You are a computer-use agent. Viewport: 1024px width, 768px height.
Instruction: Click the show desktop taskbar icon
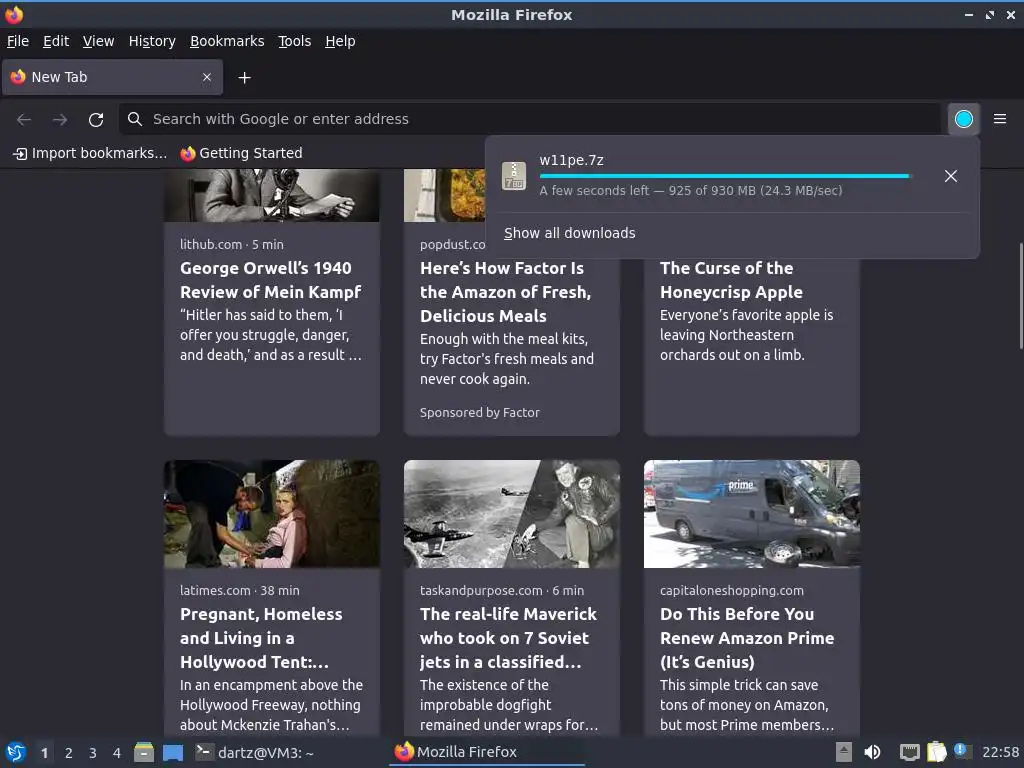172,752
